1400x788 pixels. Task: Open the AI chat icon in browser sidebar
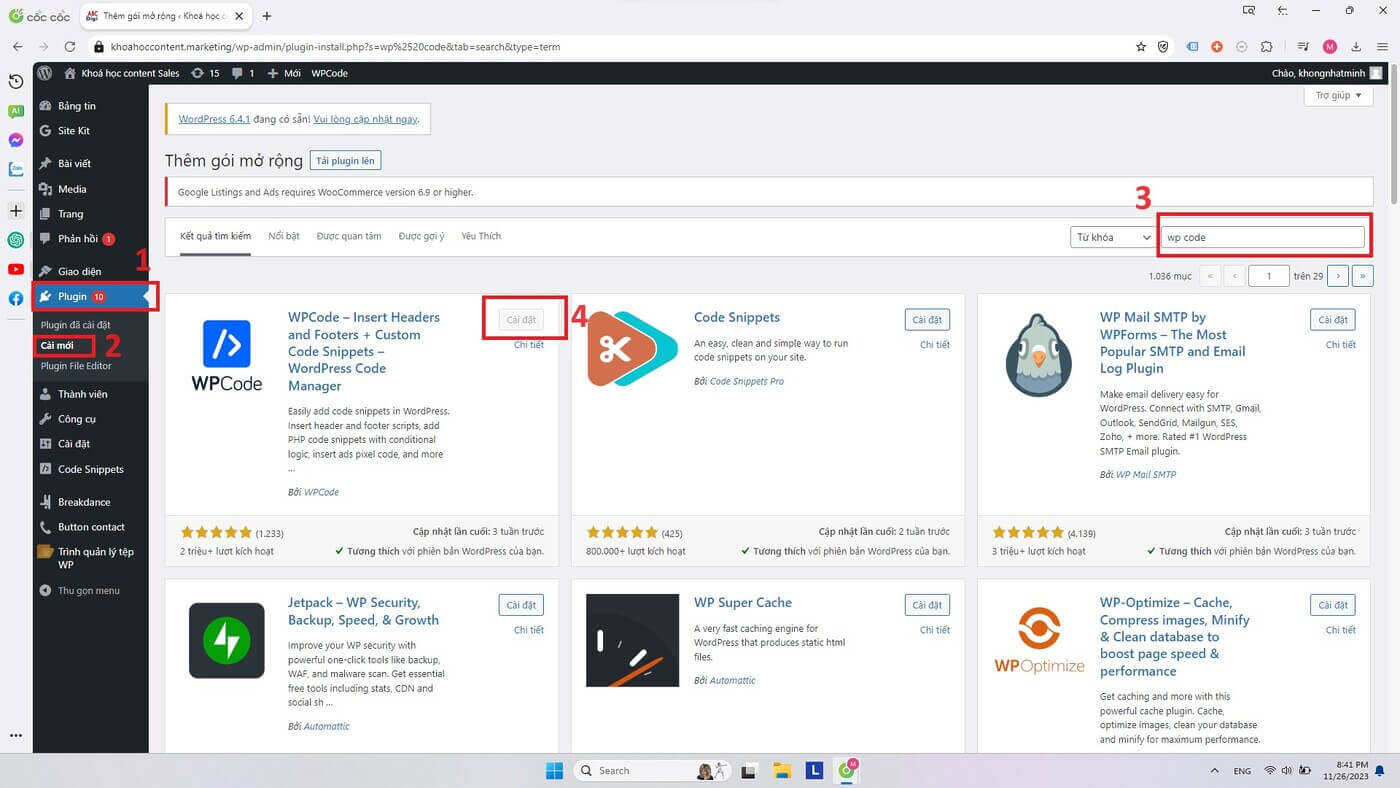pyautogui.click(x=16, y=111)
